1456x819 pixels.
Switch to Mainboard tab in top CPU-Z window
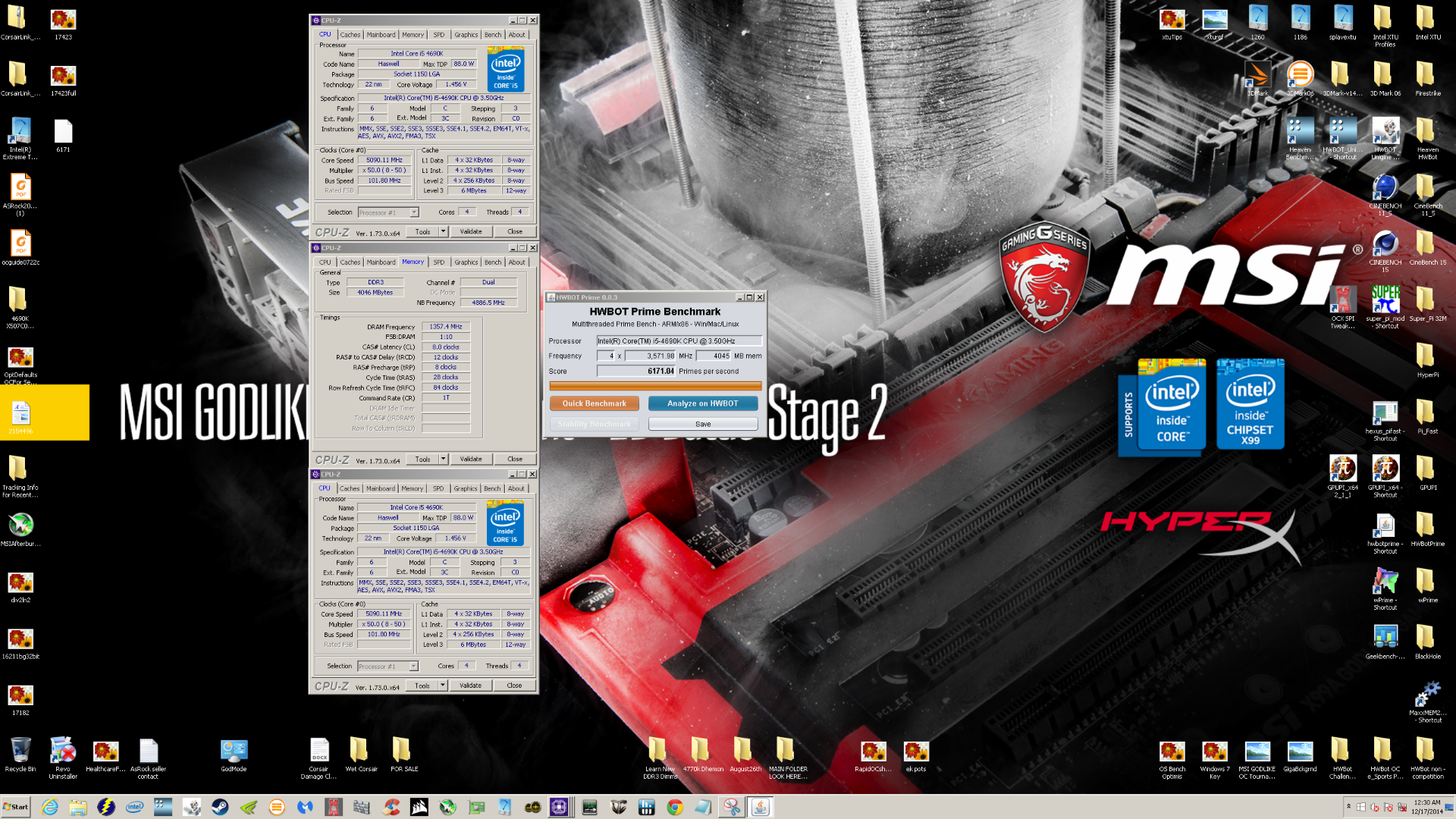tap(381, 35)
